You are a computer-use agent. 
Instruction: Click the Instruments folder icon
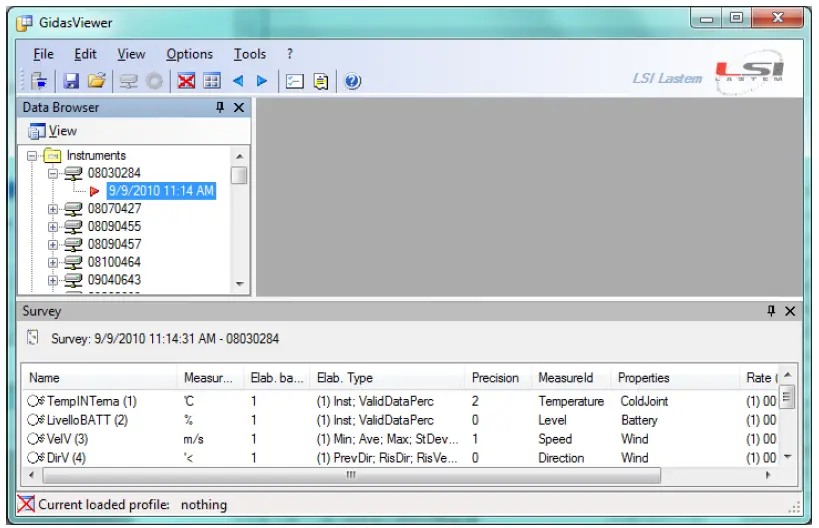point(53,155)
